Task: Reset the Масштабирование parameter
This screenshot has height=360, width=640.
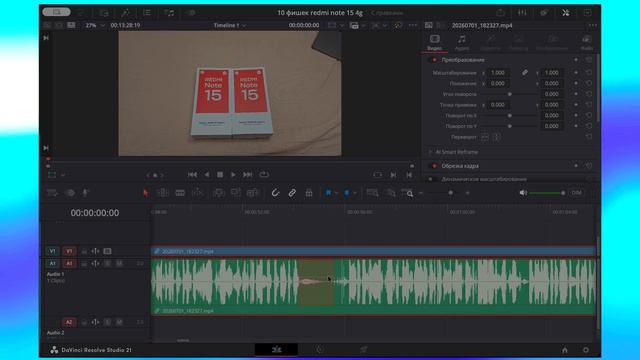Action: (589, 73)
